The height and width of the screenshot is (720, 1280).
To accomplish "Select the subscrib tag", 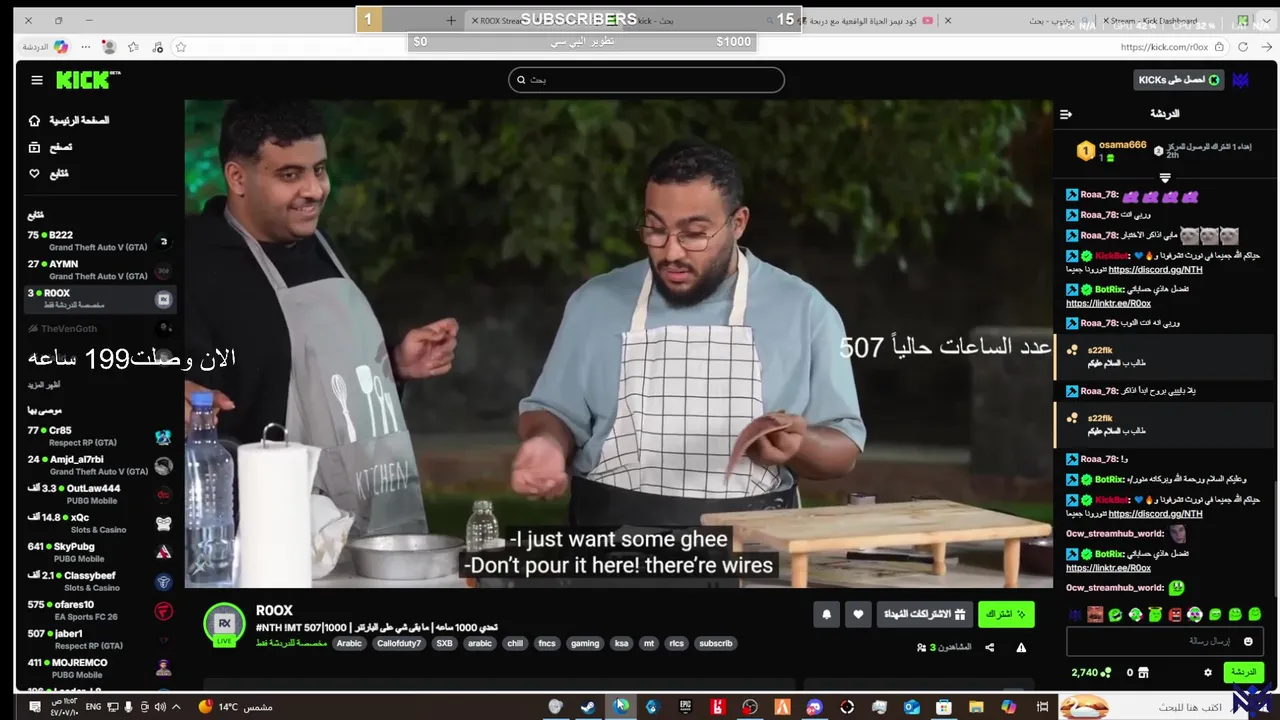I will click(x=716, y=644).
